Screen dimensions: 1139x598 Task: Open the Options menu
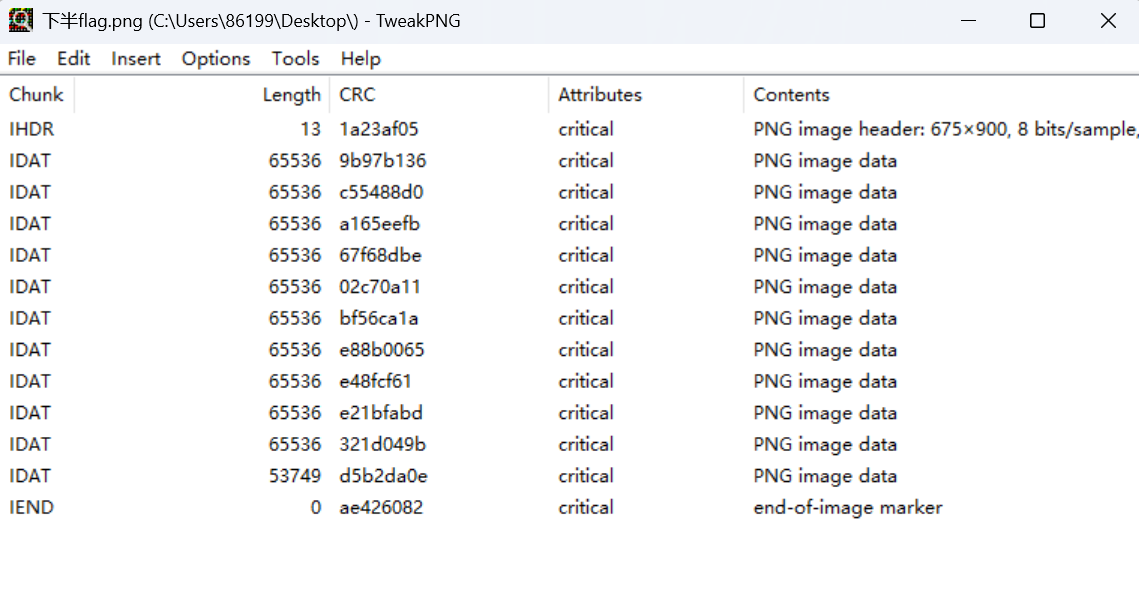click(216, 59)
